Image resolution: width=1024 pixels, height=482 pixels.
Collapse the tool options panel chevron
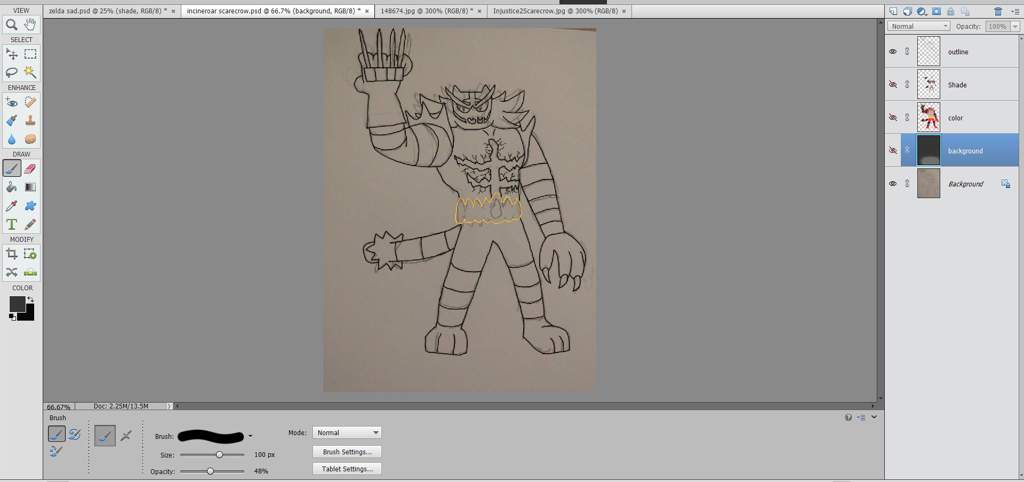[874, 417]
